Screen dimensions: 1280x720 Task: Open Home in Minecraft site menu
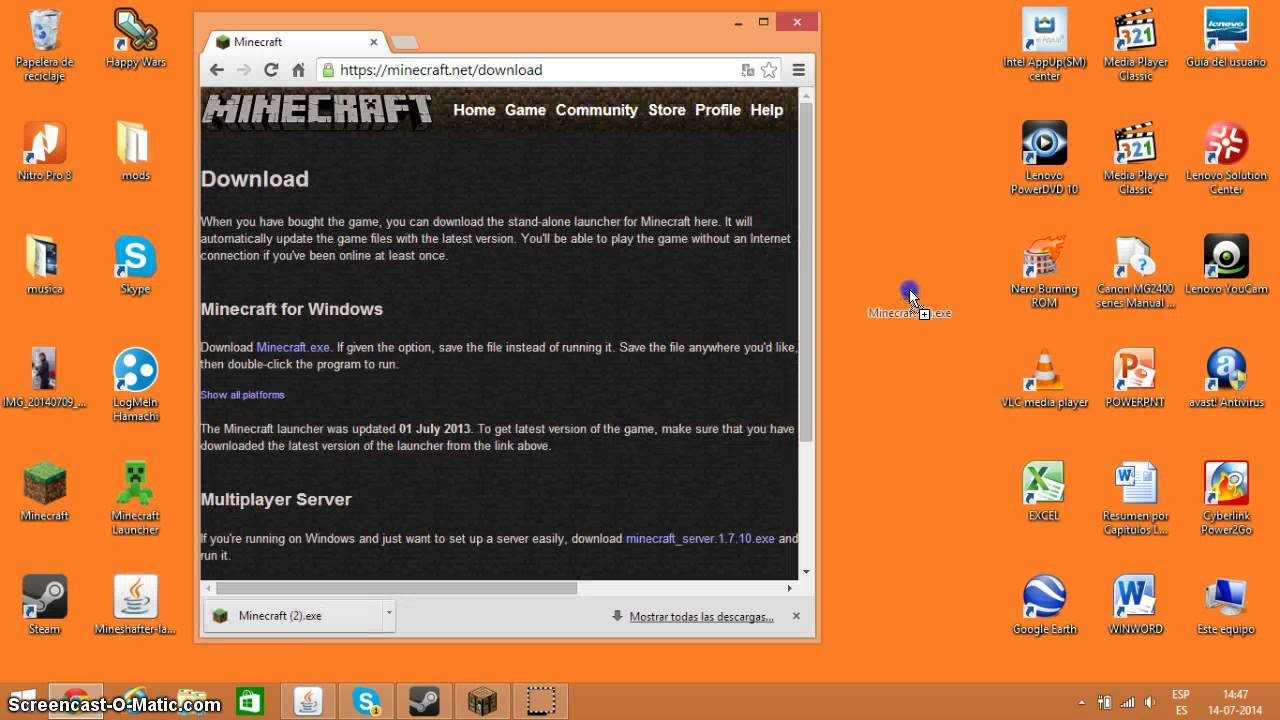click(474, 110)
